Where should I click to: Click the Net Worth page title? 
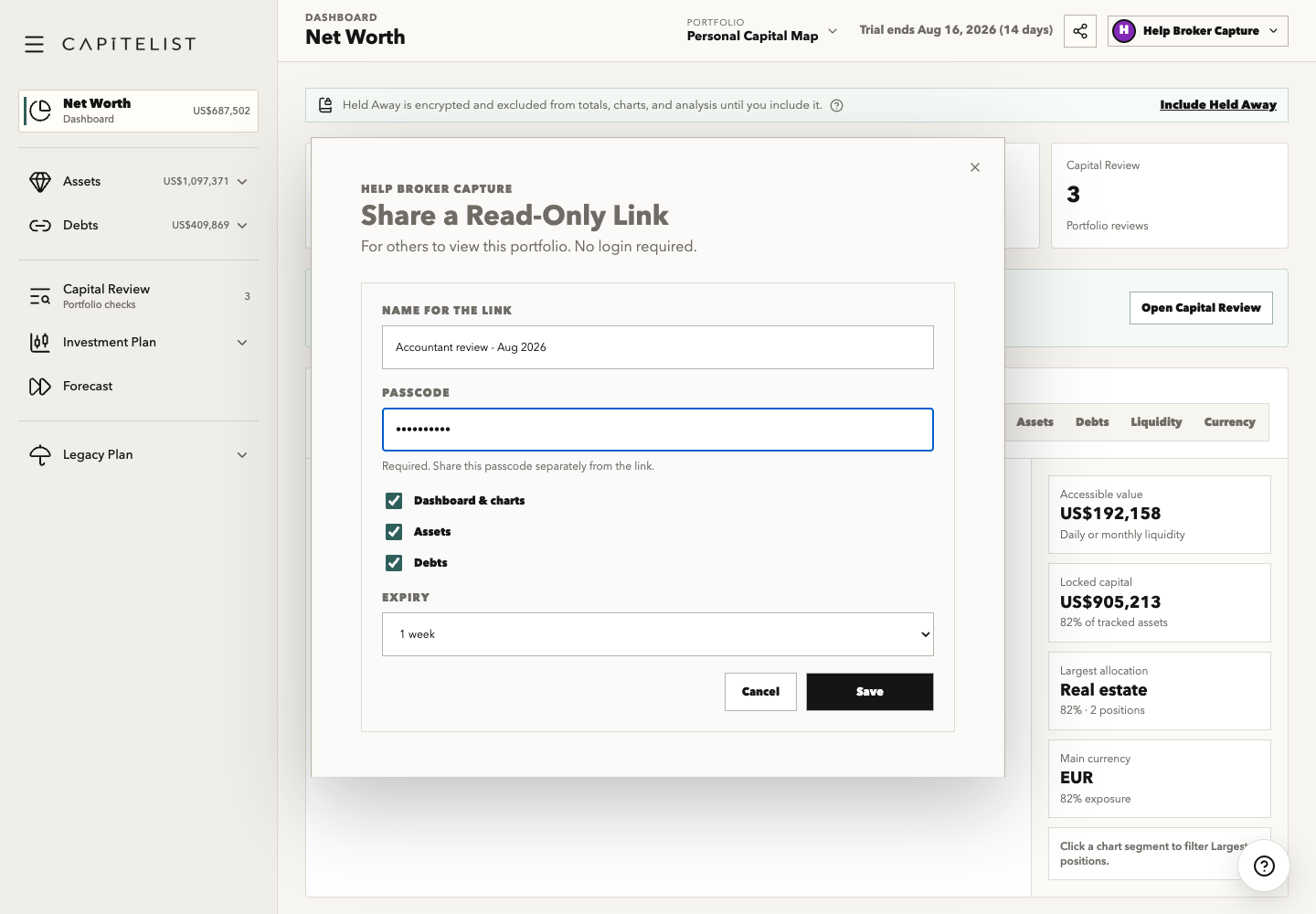point(355,37)
